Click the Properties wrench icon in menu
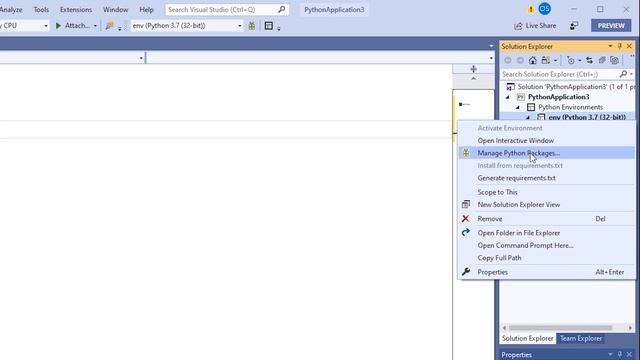The height and width of the screenshot is (360, 640). tap(466, 272)
